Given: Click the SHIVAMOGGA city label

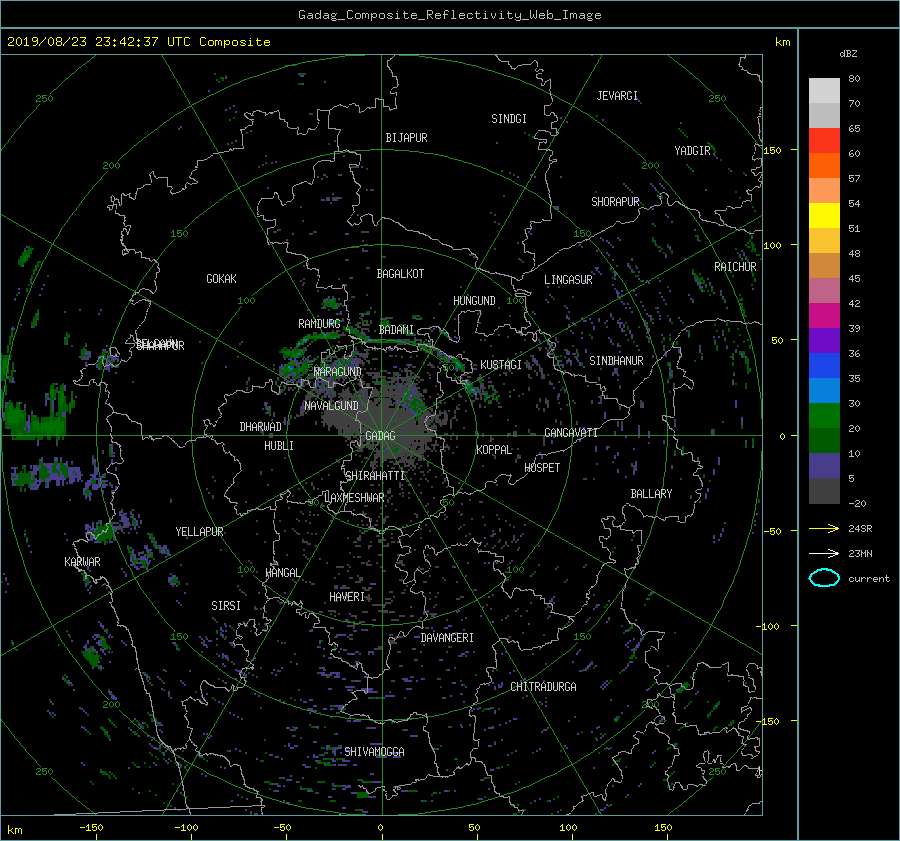Looking at the screenshot, I should [x=374, y=752].
